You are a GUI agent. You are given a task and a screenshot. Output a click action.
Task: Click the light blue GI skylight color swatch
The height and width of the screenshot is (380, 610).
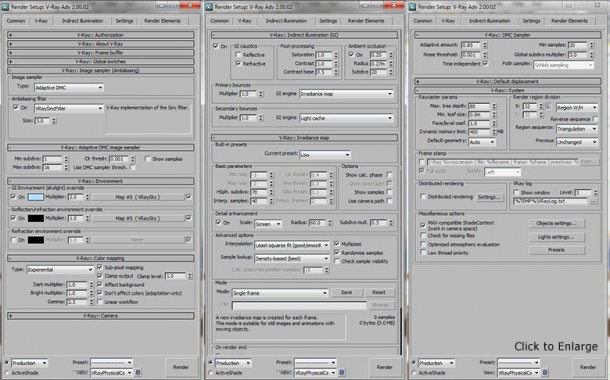point(35,197)
